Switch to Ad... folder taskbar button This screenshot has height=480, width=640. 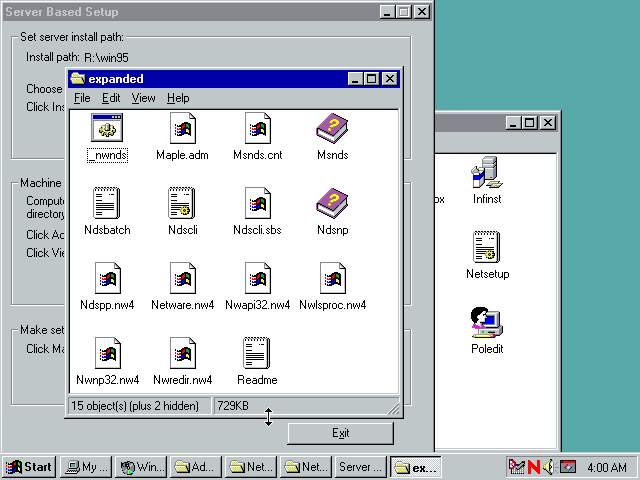(196, 467)
